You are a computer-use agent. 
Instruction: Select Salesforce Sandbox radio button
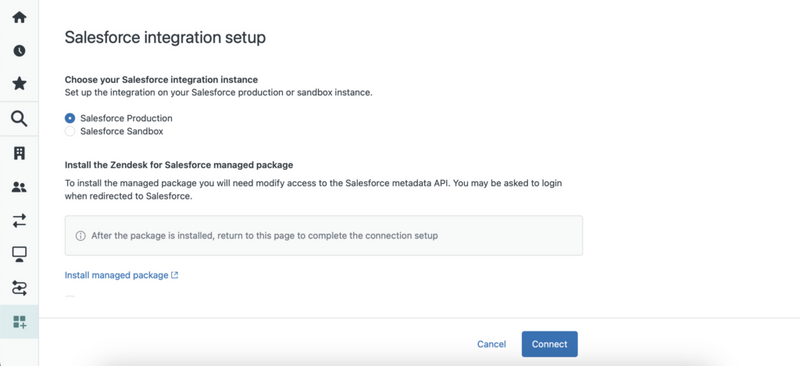click(70, 132)
